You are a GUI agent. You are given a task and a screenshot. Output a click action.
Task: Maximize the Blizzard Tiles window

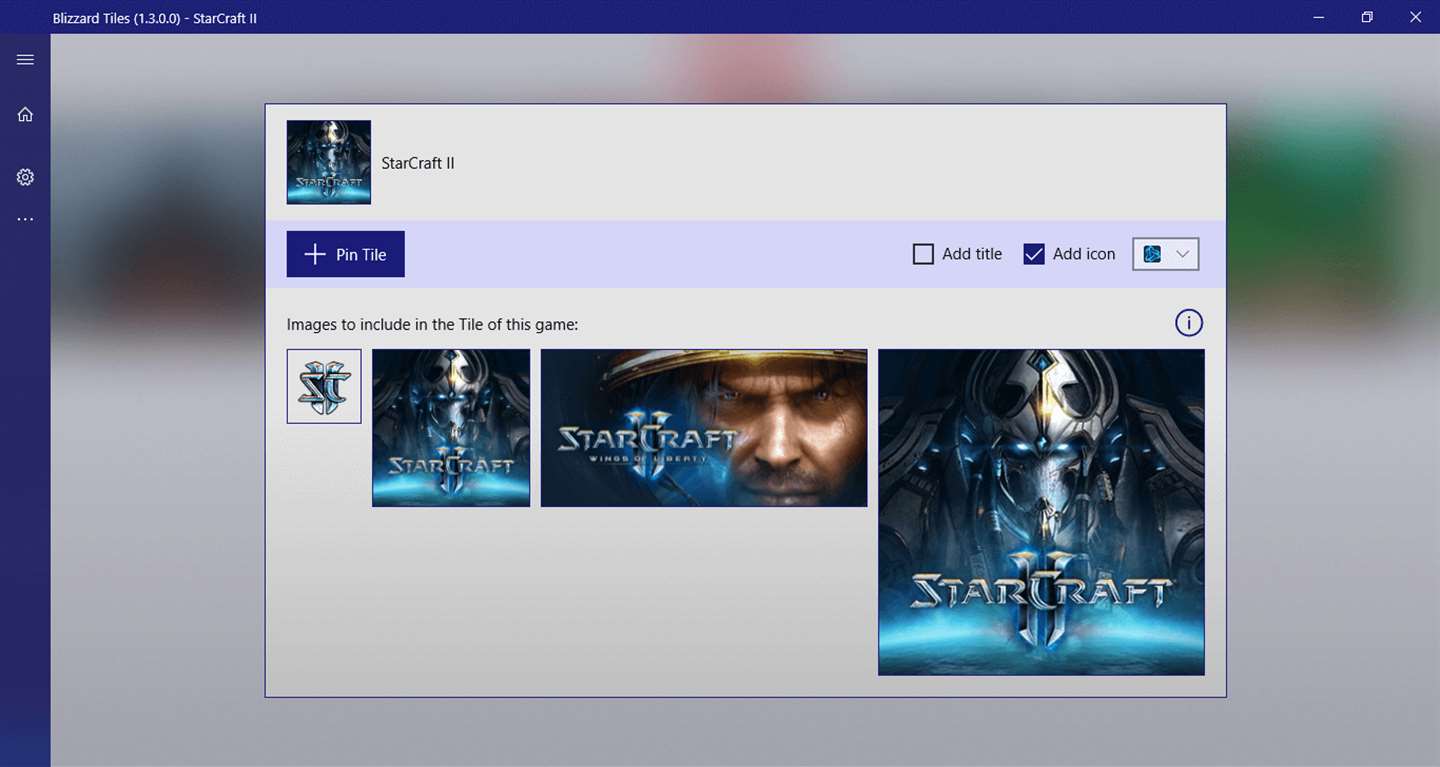point(1367,17)
